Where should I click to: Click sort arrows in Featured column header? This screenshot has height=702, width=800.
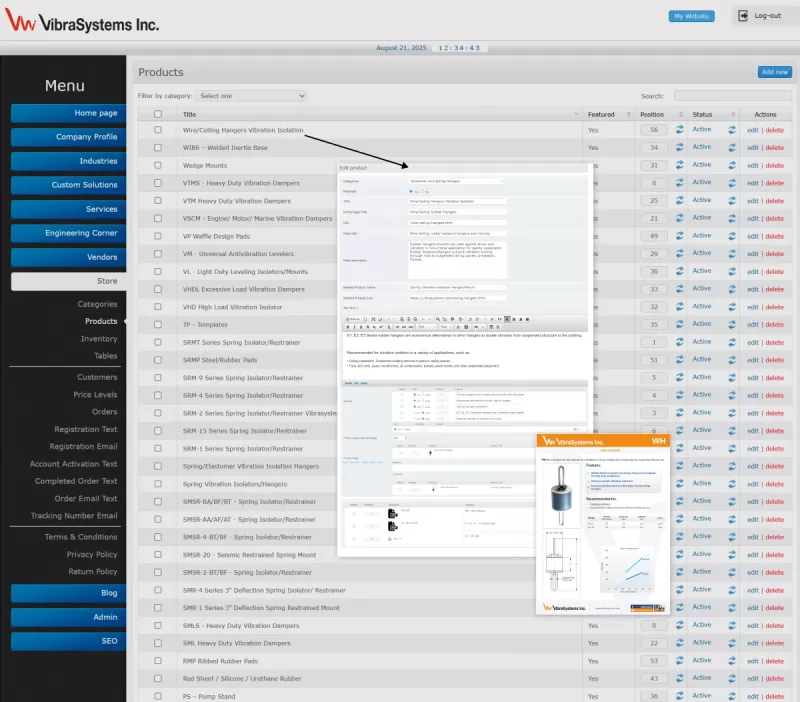tap(630, 114)
